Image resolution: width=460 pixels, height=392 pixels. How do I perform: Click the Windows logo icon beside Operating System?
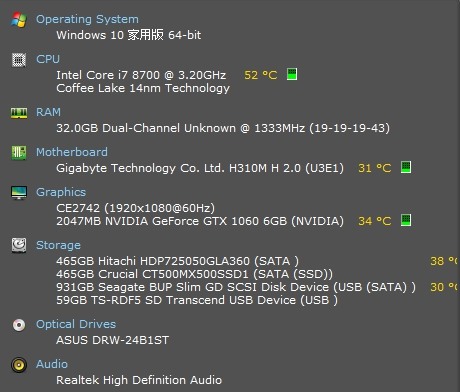(19, 20)
